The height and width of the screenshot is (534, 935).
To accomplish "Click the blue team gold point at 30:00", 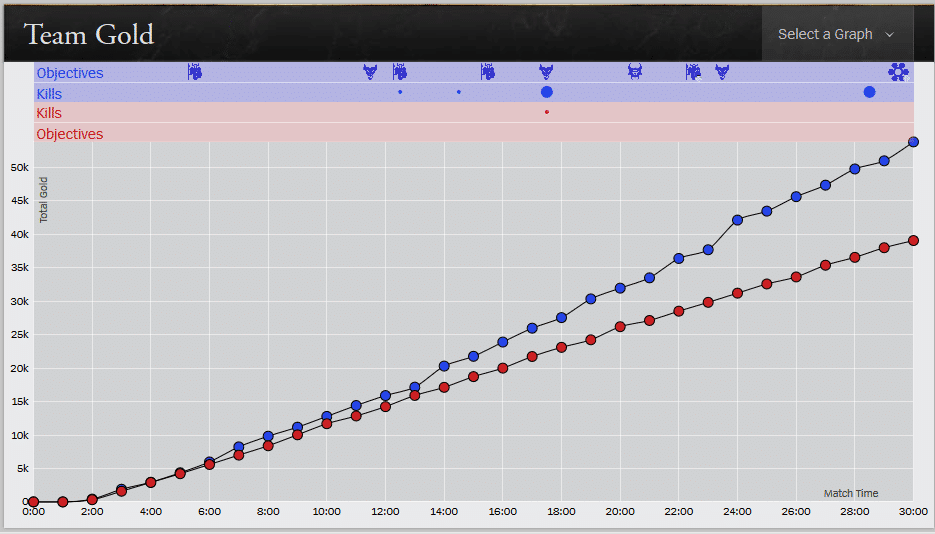I will [913, 142].
